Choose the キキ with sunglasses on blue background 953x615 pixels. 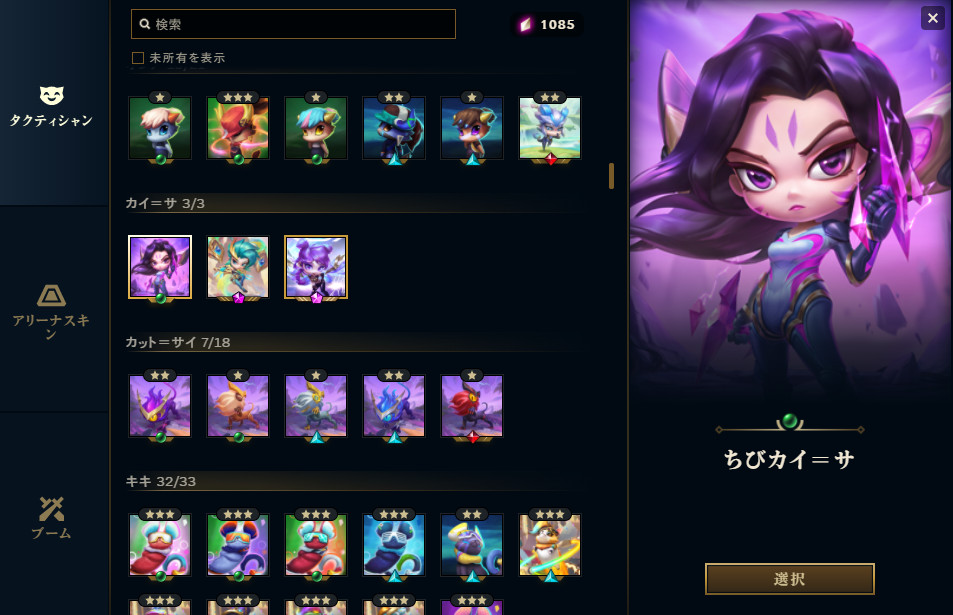(394, 545)
